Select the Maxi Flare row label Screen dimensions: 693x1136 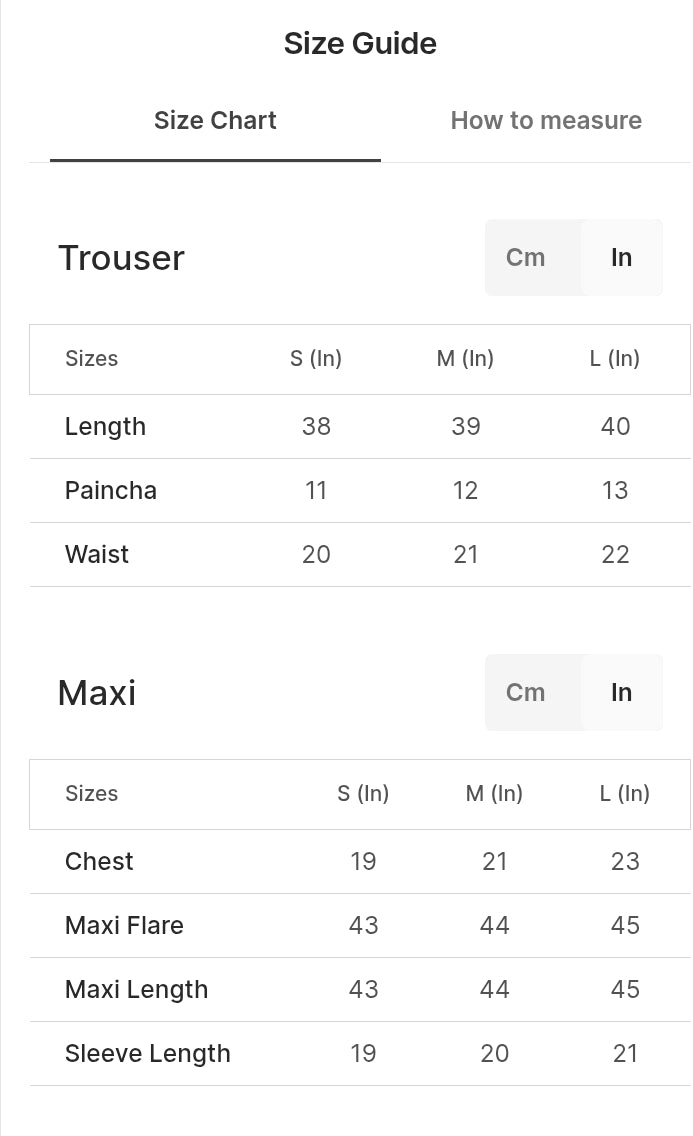click(x=124, y=926)
